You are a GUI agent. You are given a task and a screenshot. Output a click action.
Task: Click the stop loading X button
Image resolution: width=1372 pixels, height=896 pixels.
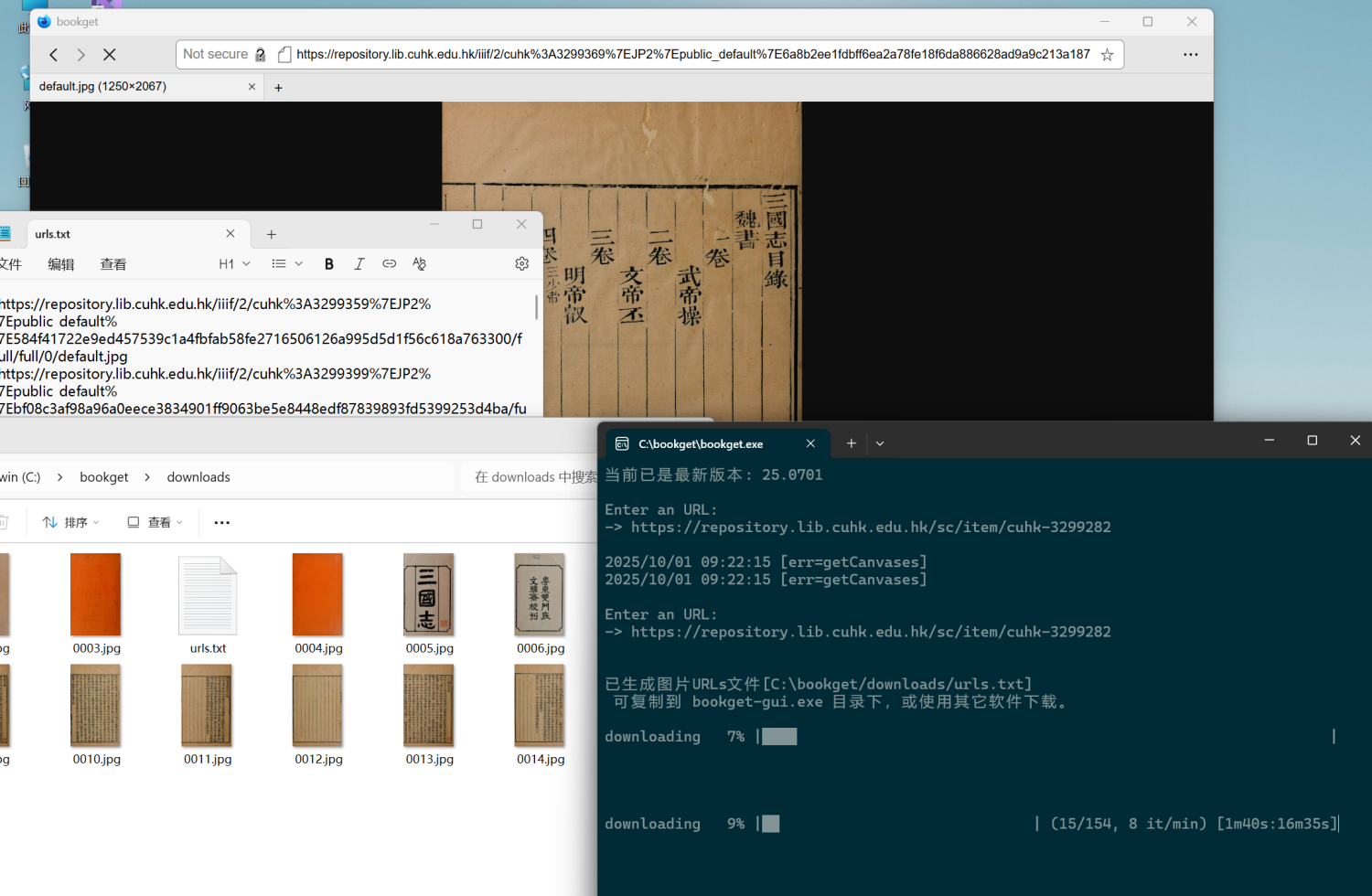click(110, 55)
